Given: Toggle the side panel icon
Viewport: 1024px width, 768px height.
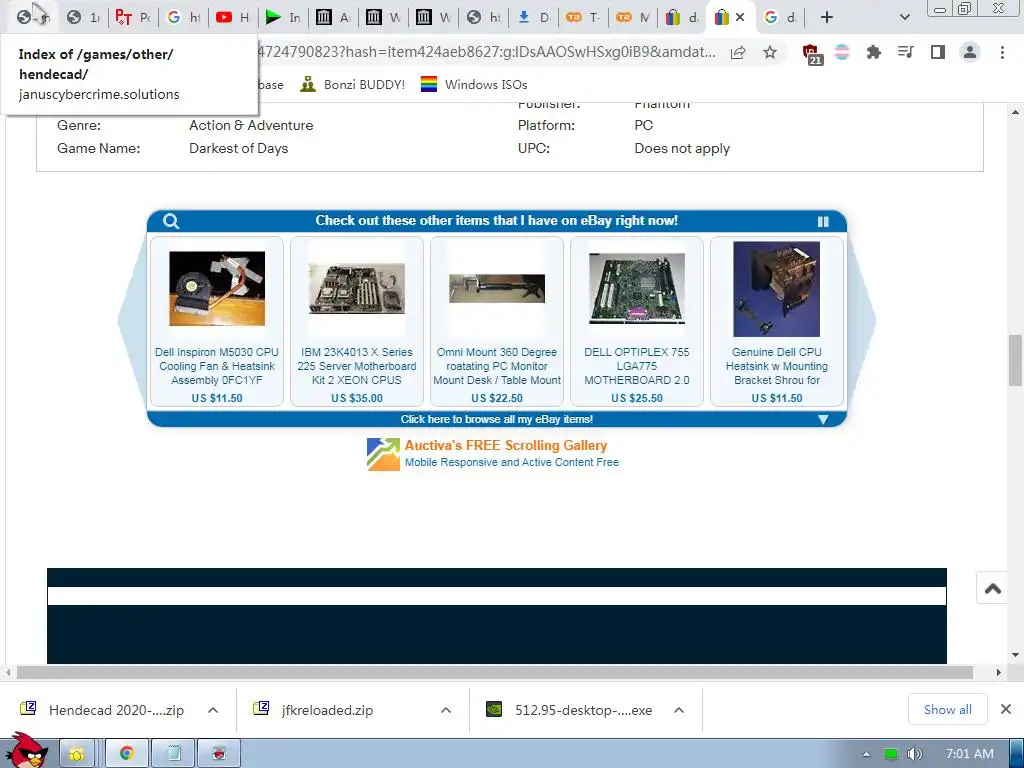Looking at the screenshot, I should click(x=938, y=52).
